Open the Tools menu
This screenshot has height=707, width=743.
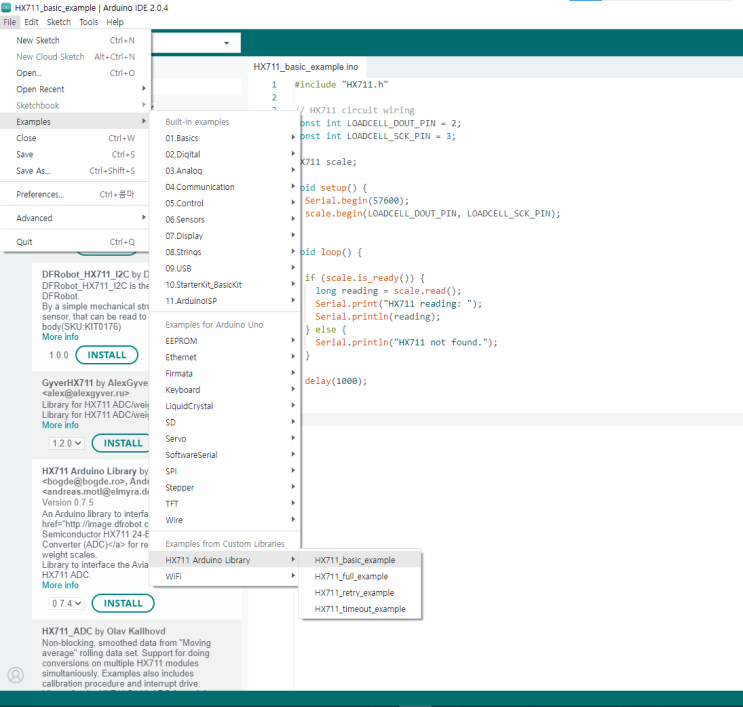[x=89, y=22]
